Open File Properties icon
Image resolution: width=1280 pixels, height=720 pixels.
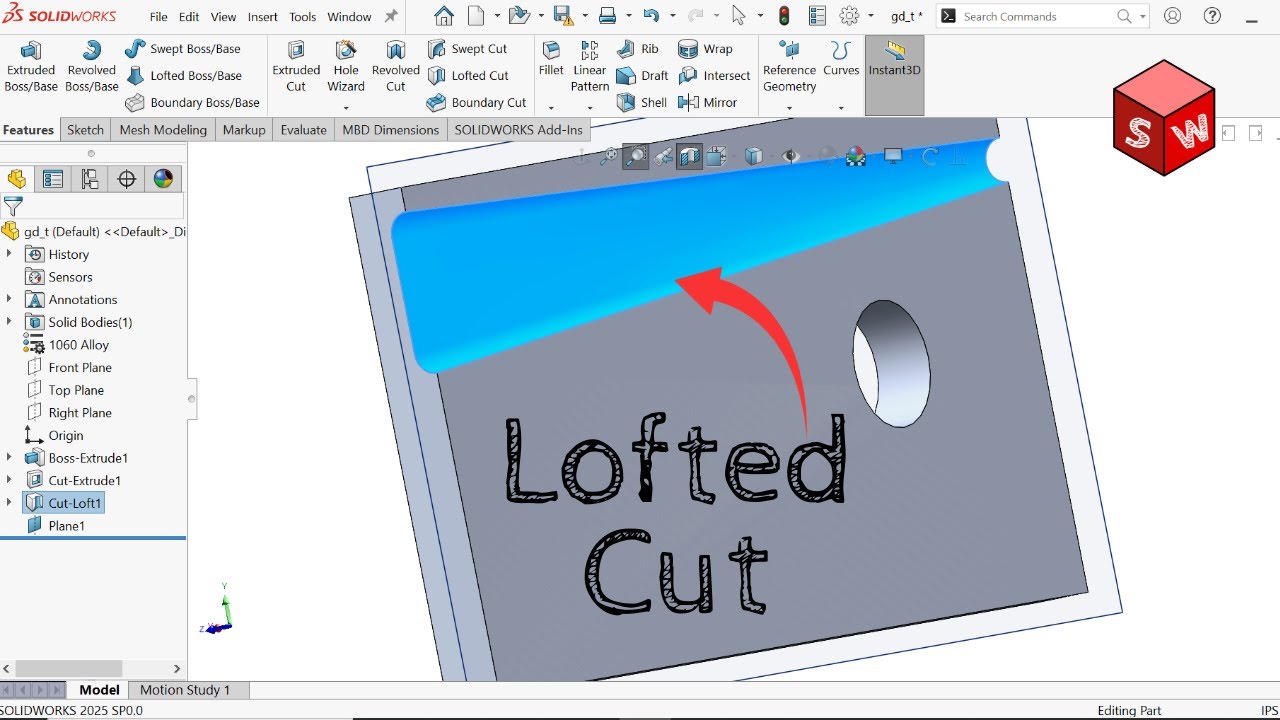[817, 16]
